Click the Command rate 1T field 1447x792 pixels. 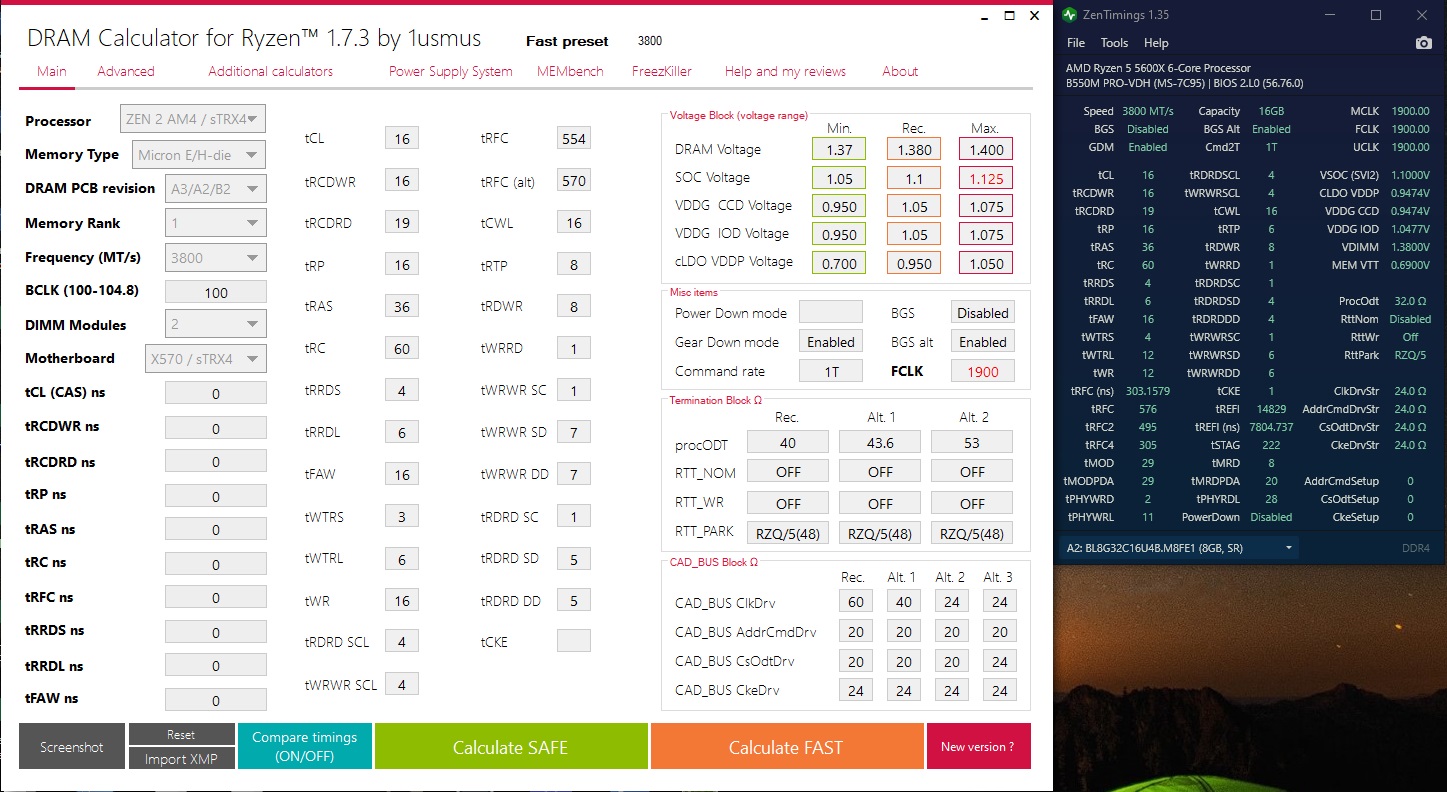tap(831, 371)
